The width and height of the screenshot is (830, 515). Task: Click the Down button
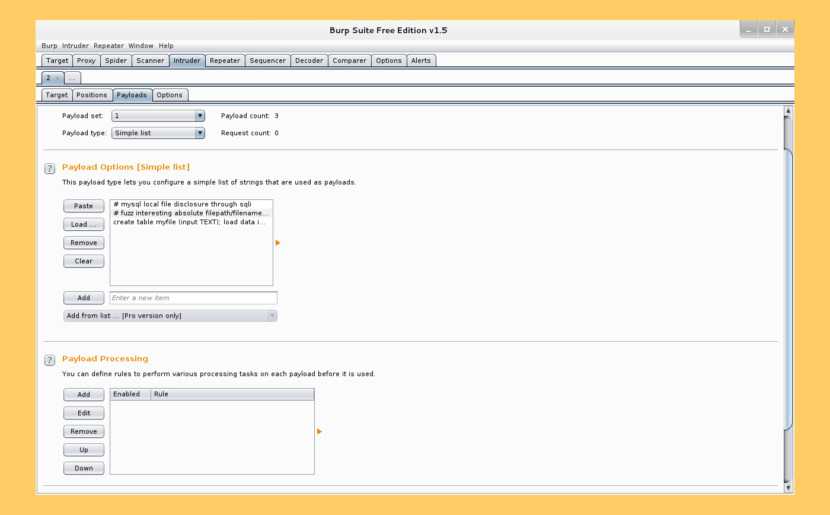pos(84,468)
